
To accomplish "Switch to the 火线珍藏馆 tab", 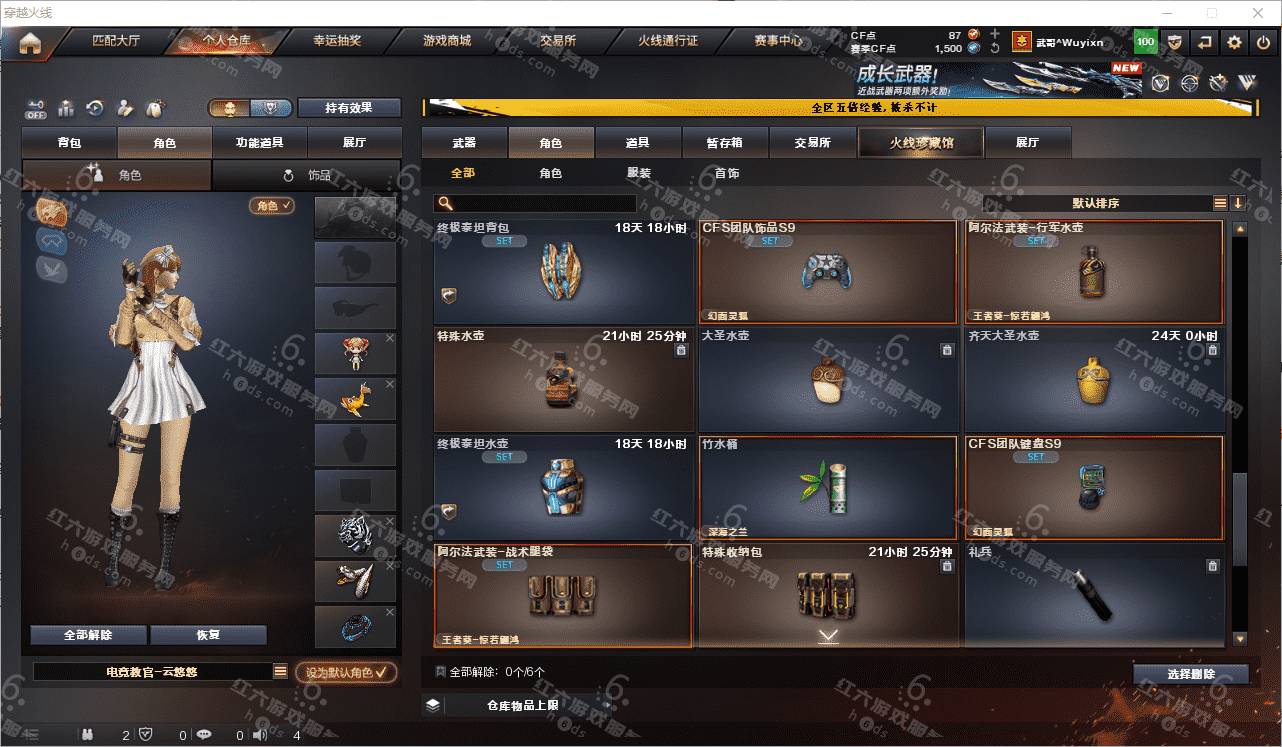I will 921,142.
